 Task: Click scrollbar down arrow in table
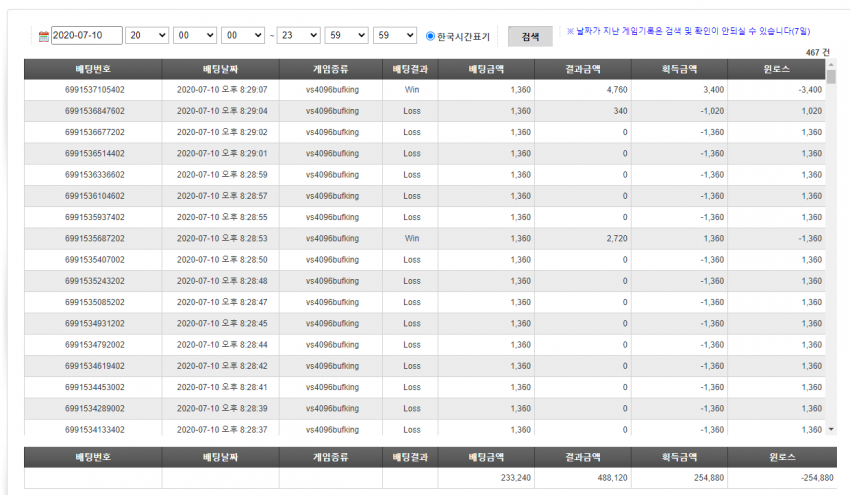(831, 429)
